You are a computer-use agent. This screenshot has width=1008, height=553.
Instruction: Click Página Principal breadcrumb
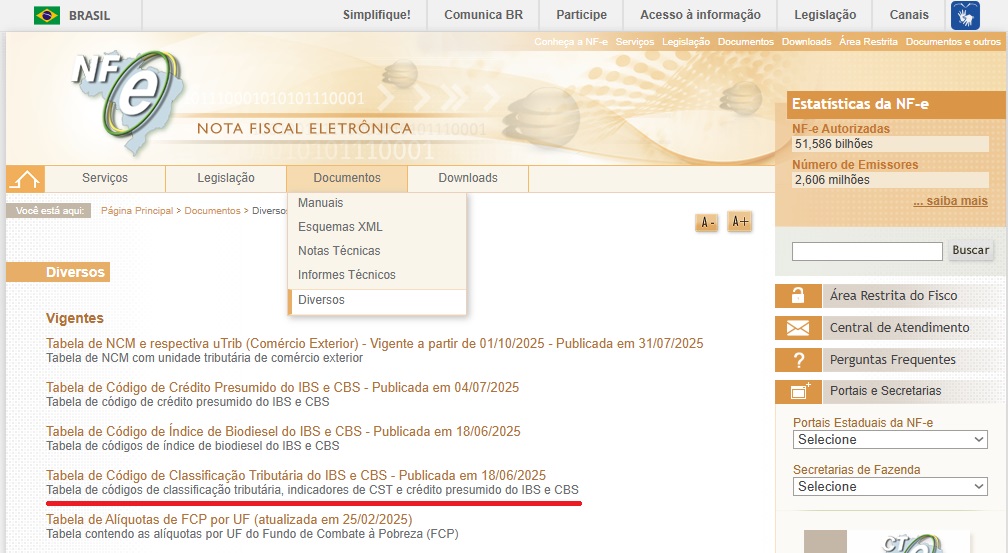(x=137, y=211)
